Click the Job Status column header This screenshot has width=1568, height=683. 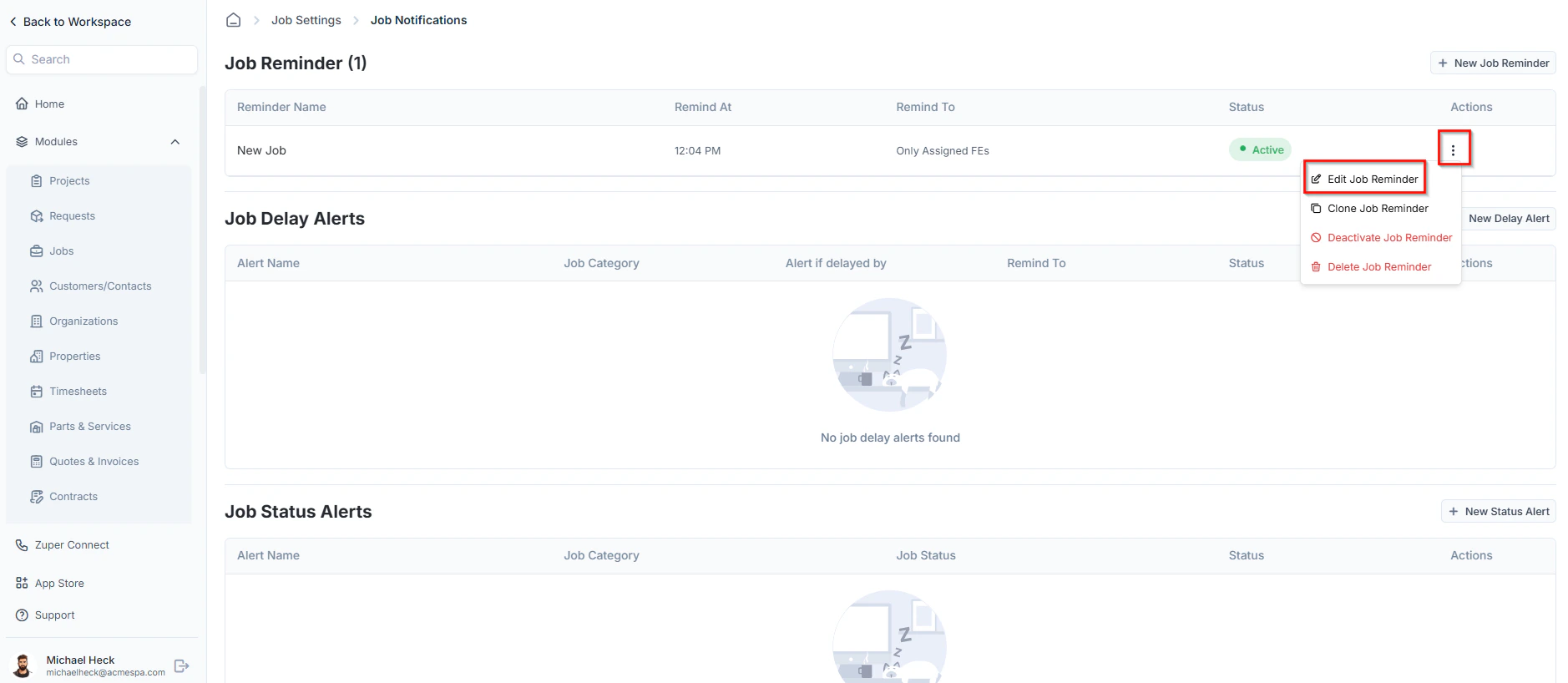click(926, 556)
